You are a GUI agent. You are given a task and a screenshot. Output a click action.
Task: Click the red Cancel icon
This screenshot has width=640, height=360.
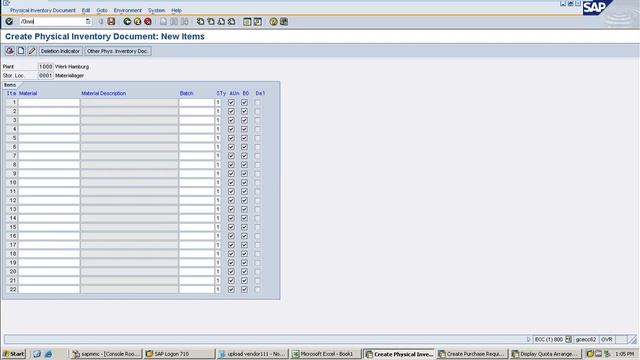[x=148, y=22]
